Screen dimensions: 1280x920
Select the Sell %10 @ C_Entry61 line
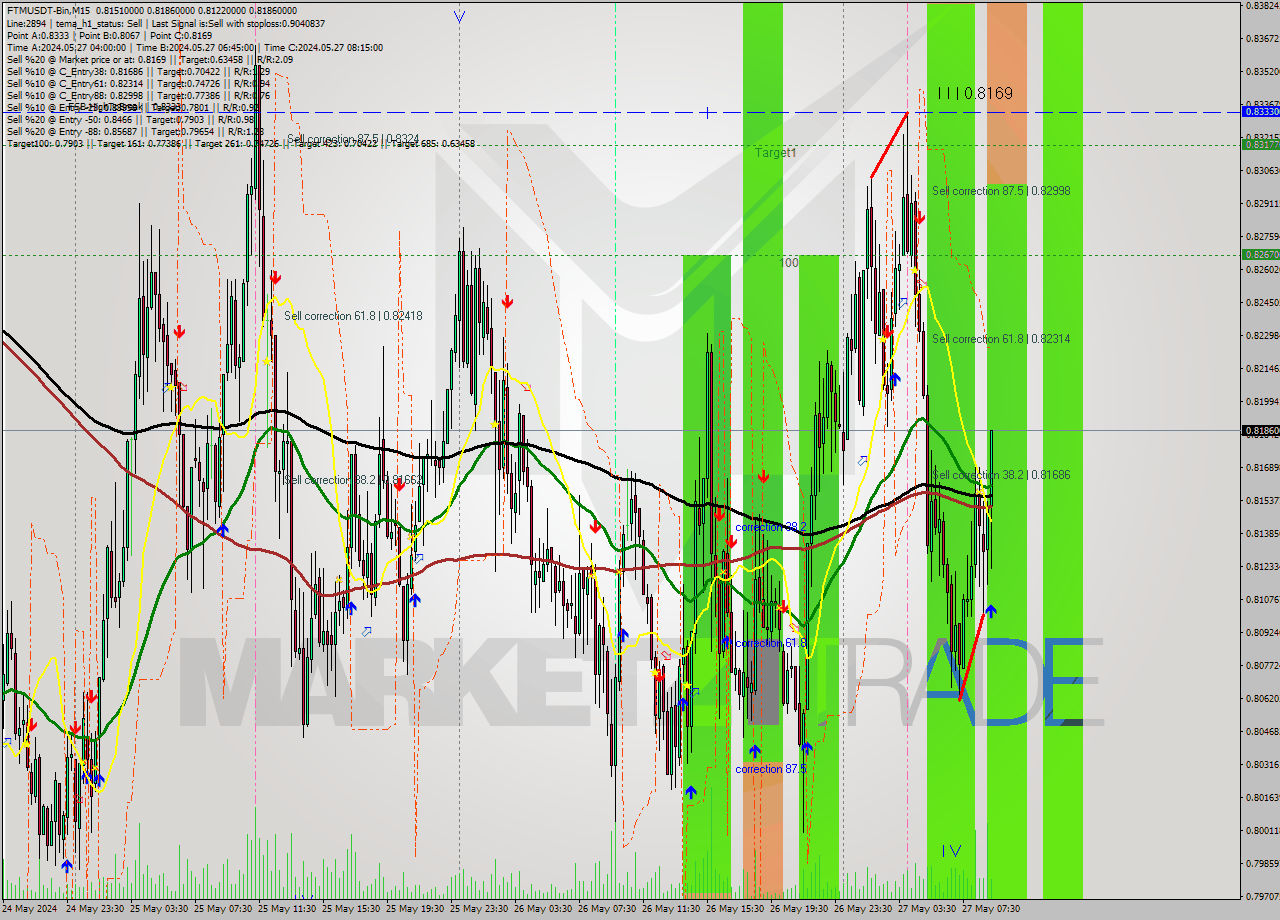[138, 83]
